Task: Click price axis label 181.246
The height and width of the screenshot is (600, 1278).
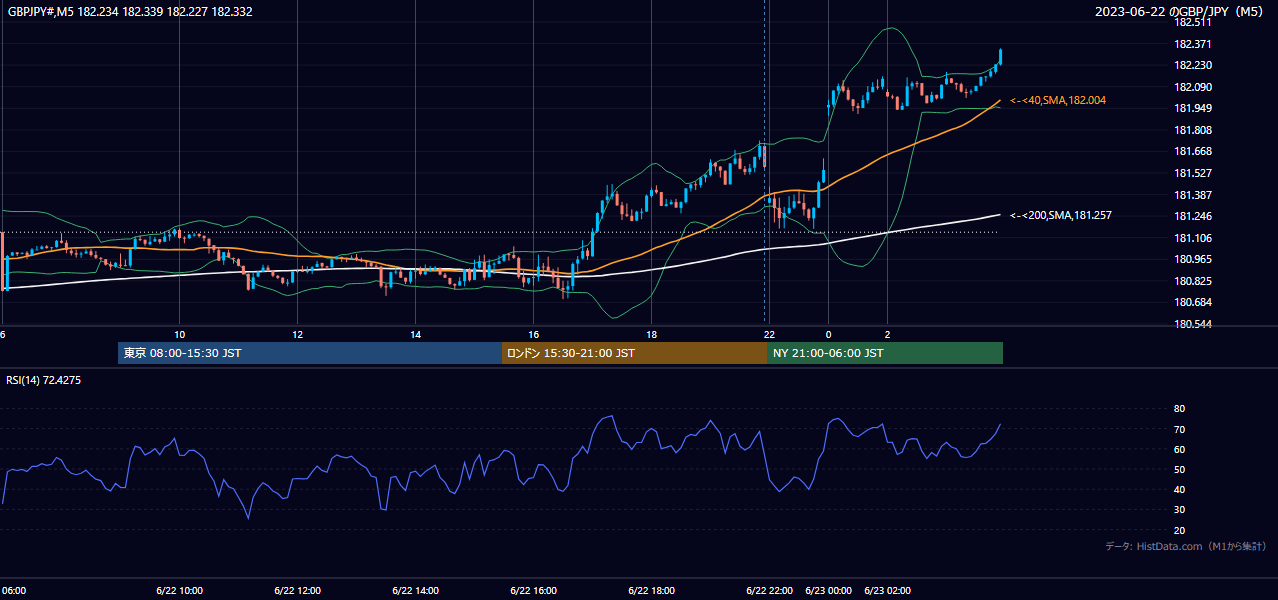Action: coord(1192,216)
